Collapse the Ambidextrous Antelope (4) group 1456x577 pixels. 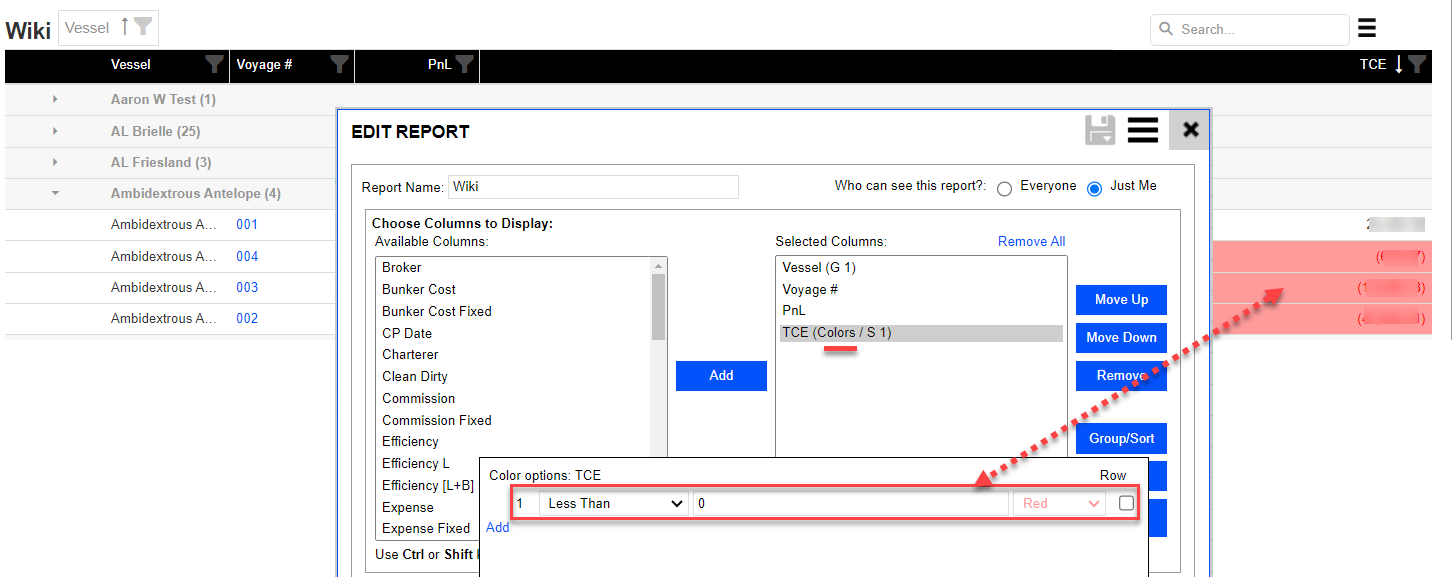pos(55,193)
